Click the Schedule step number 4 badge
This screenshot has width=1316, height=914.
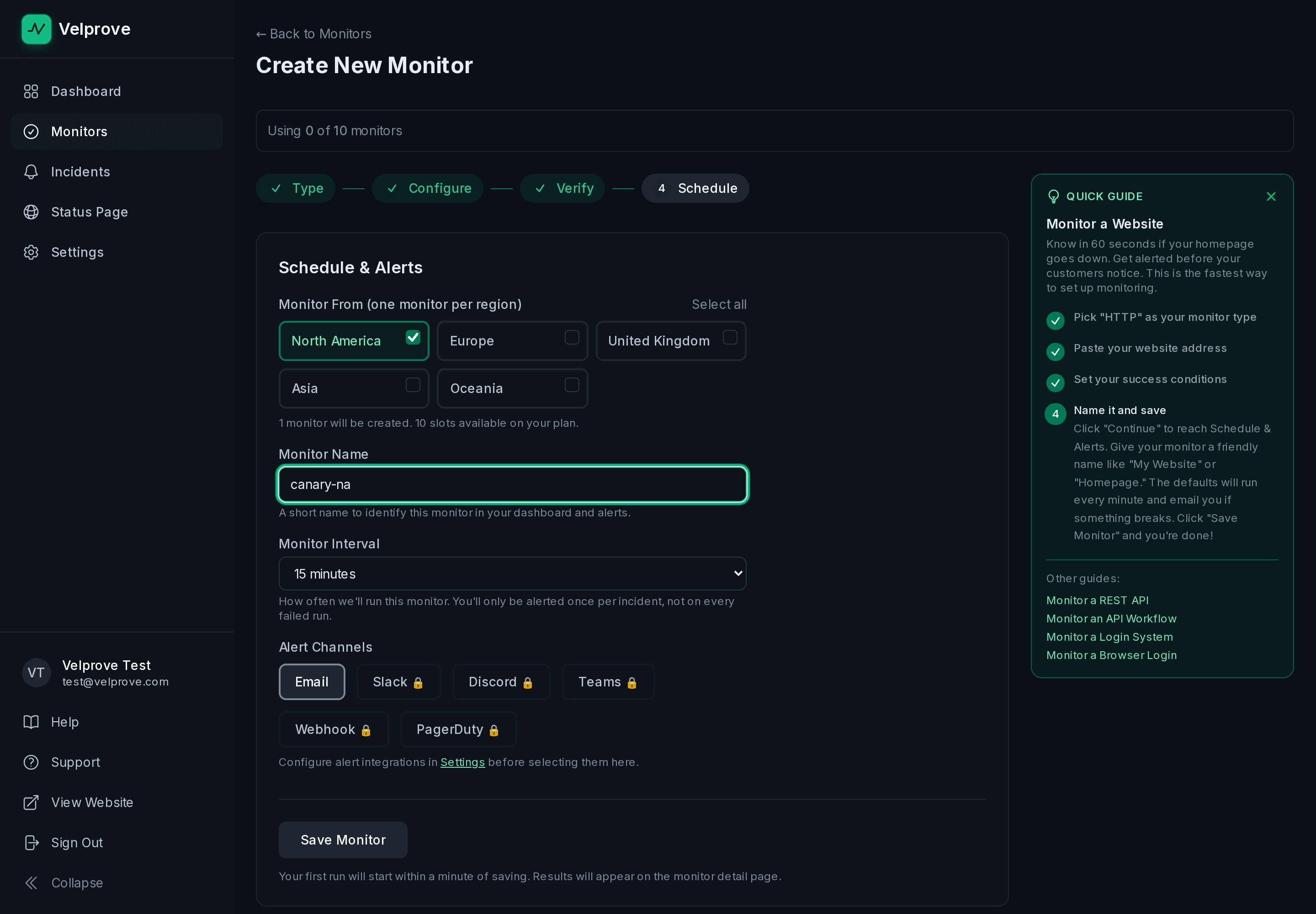pyautogui.click(x=662, y=188)
